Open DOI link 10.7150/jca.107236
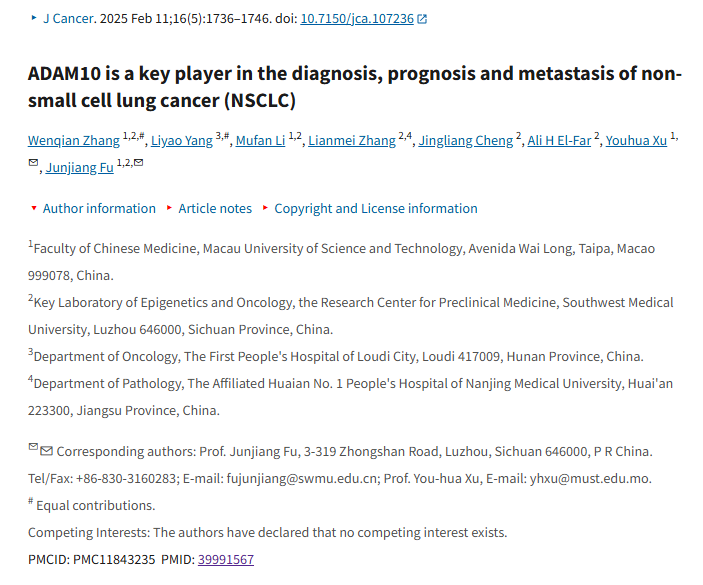The width and height of the screenshot is (703, 585). [x=357, y=18]
